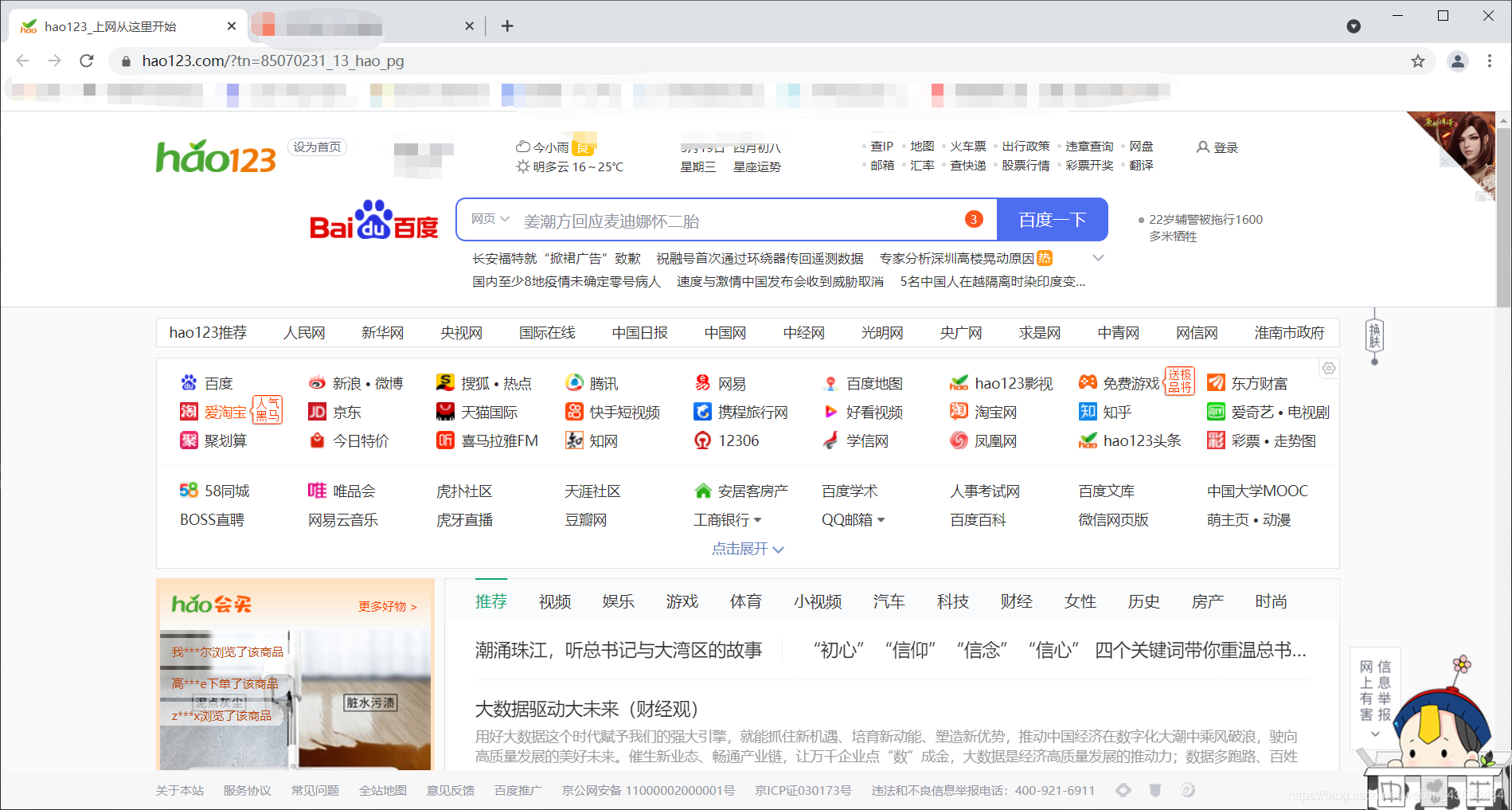Open the 人民网 link

[304, 332]
